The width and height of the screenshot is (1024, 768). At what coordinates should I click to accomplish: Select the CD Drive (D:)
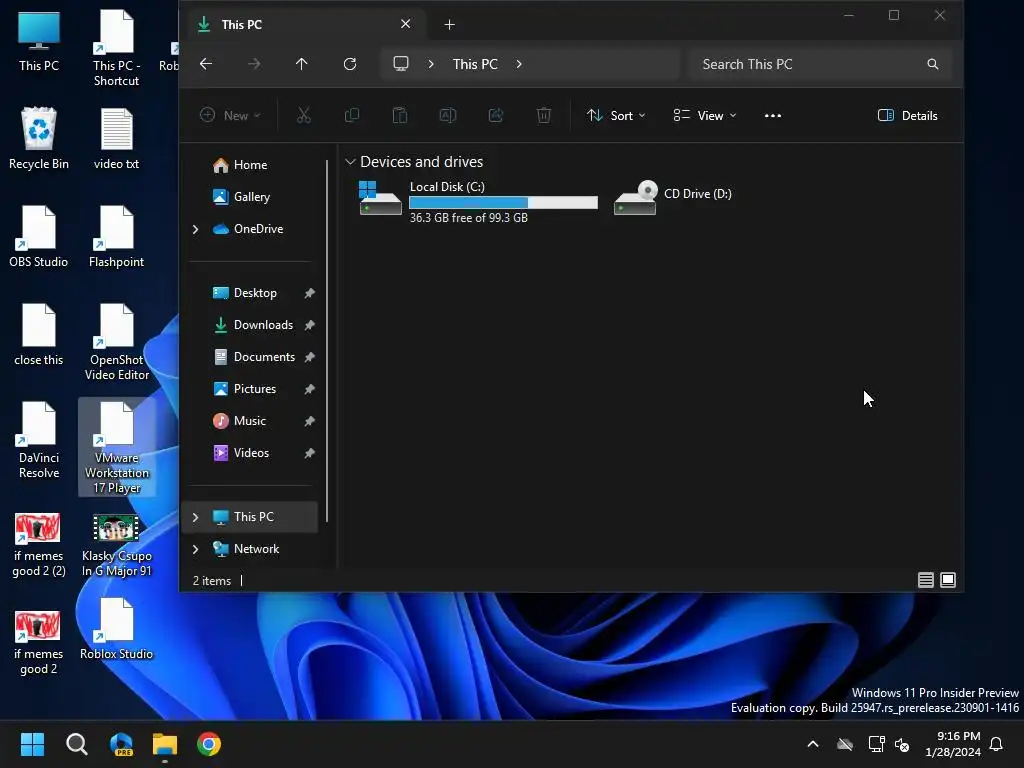673,197
